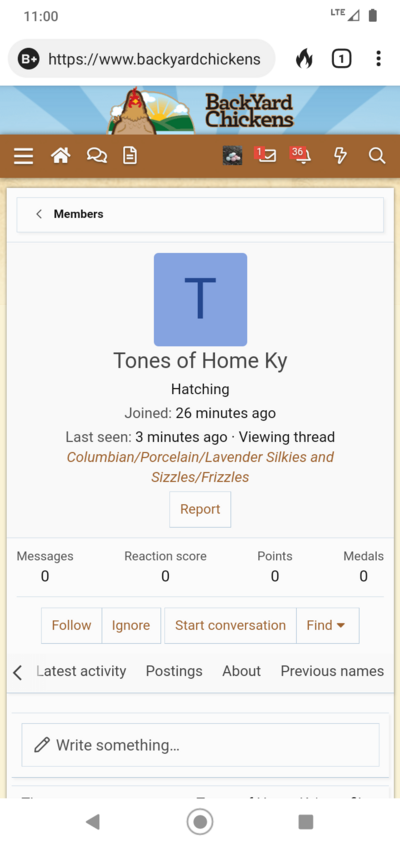Expand the Find dropdown
This screenshot has height=845, width=400.
(328, 626)
